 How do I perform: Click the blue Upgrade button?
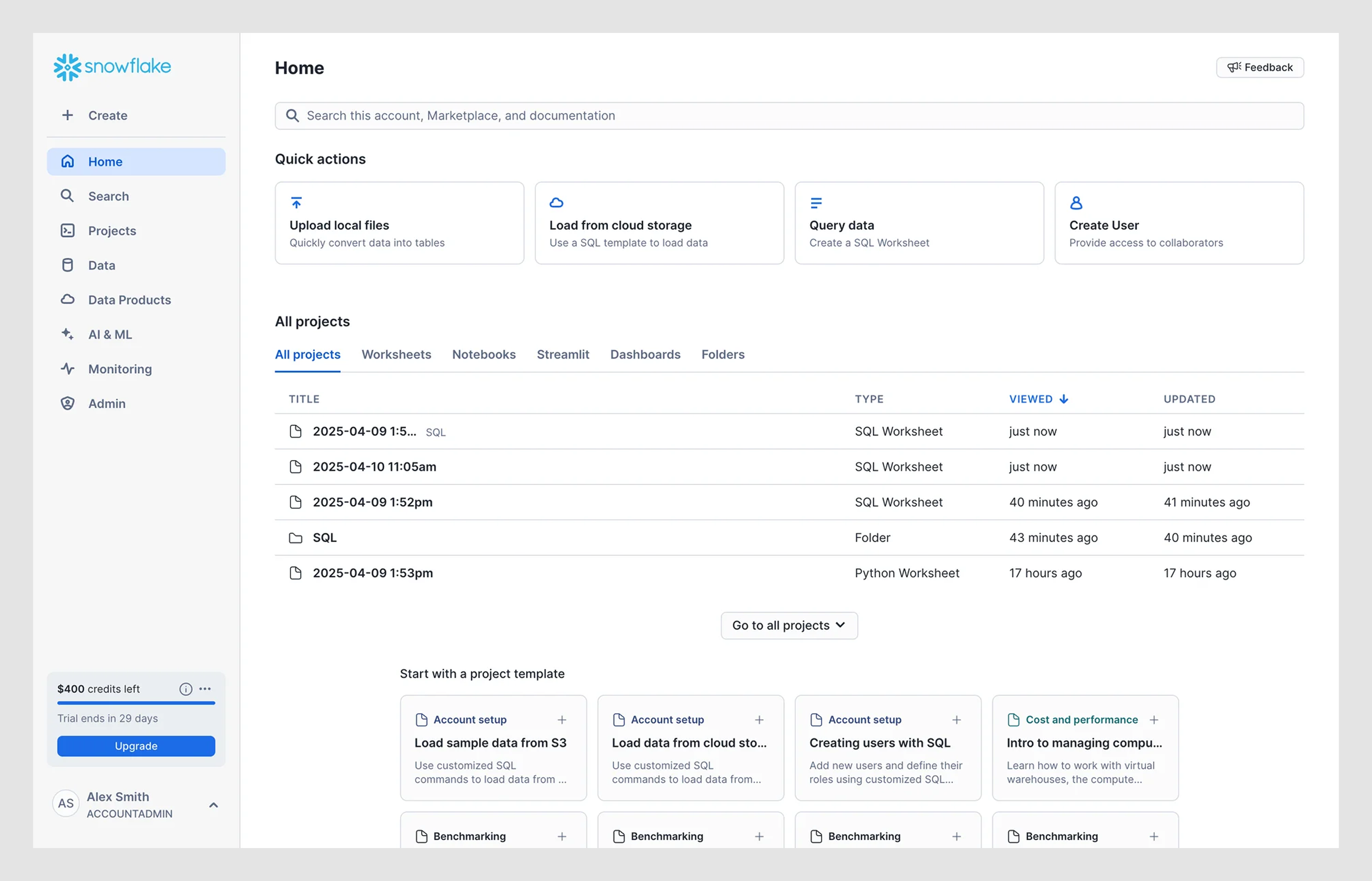click(136, 746)
